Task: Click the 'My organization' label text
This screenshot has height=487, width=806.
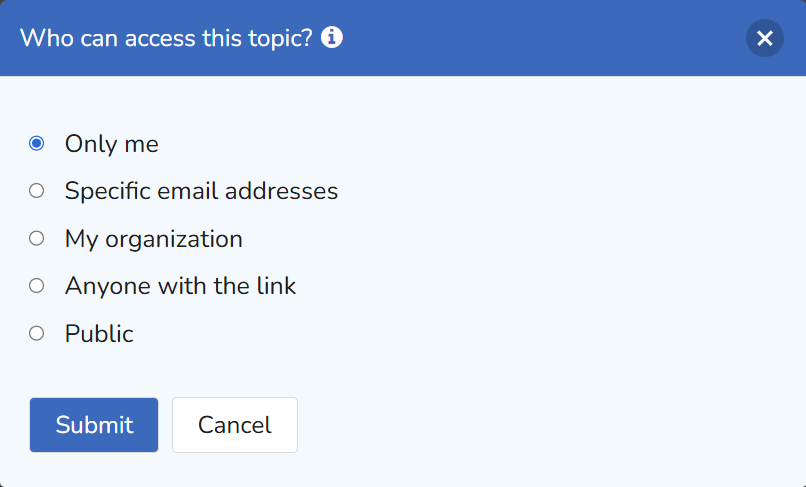Action: point(154,239)
